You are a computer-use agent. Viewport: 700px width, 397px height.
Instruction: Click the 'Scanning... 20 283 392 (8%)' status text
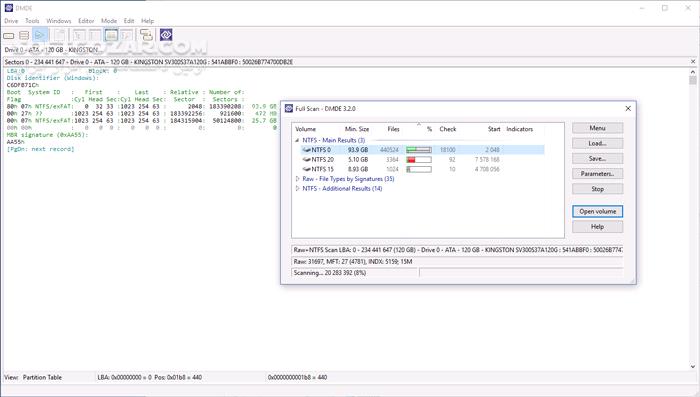pyautogui.click(x=330, y=272)
